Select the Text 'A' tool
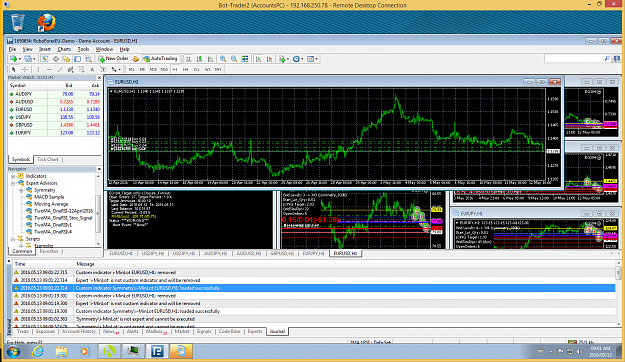 pos(92,69)
